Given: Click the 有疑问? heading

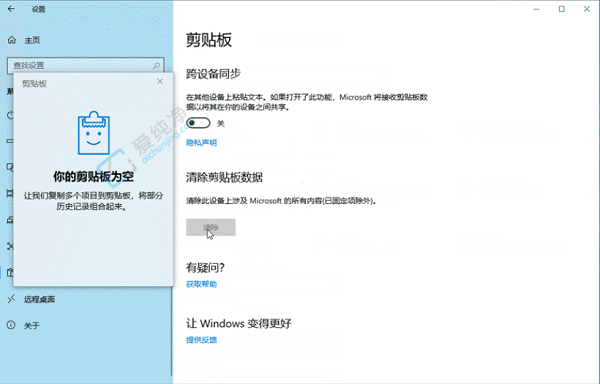Looking at the screenshot, I should pyautogui.click(x=205, y=268).
